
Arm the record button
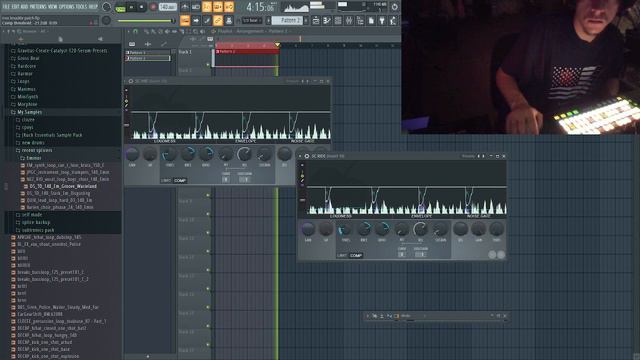coord(153,7)
